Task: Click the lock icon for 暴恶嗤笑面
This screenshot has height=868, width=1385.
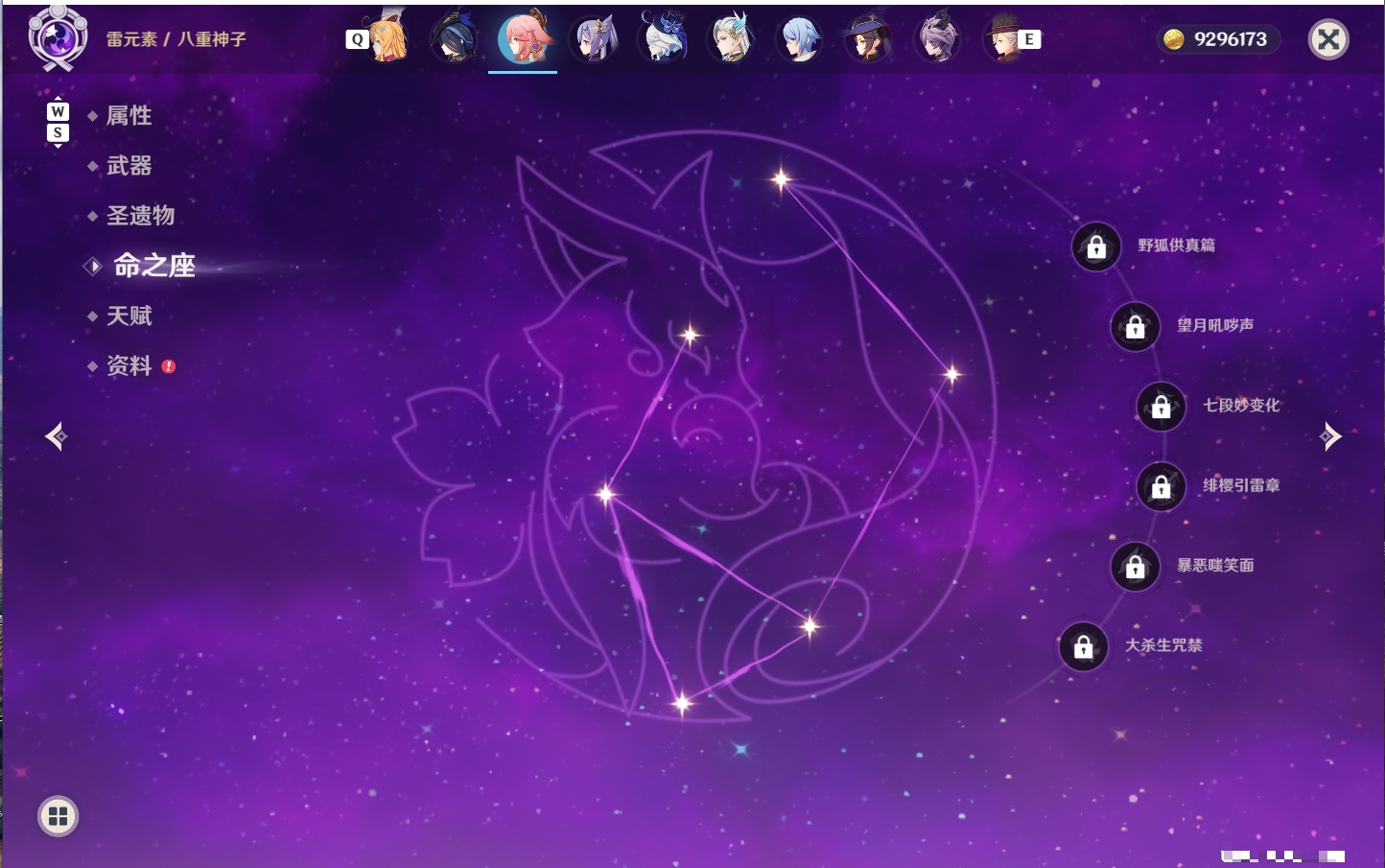Action: [x=1136, y=566]
